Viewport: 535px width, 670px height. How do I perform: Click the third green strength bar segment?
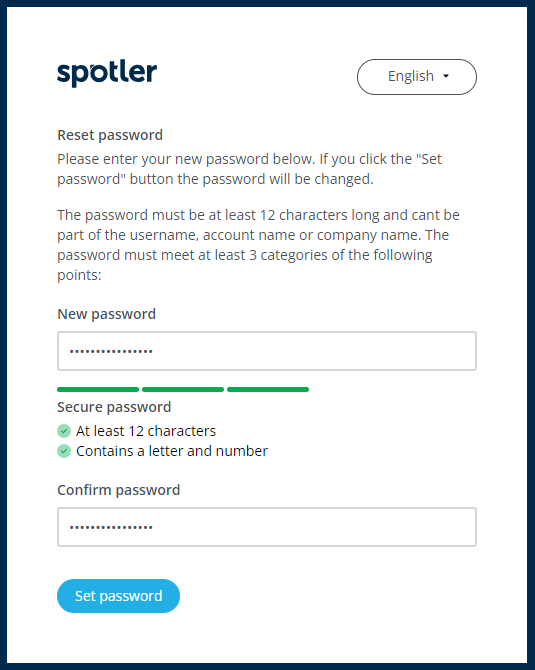coord(268,389)
